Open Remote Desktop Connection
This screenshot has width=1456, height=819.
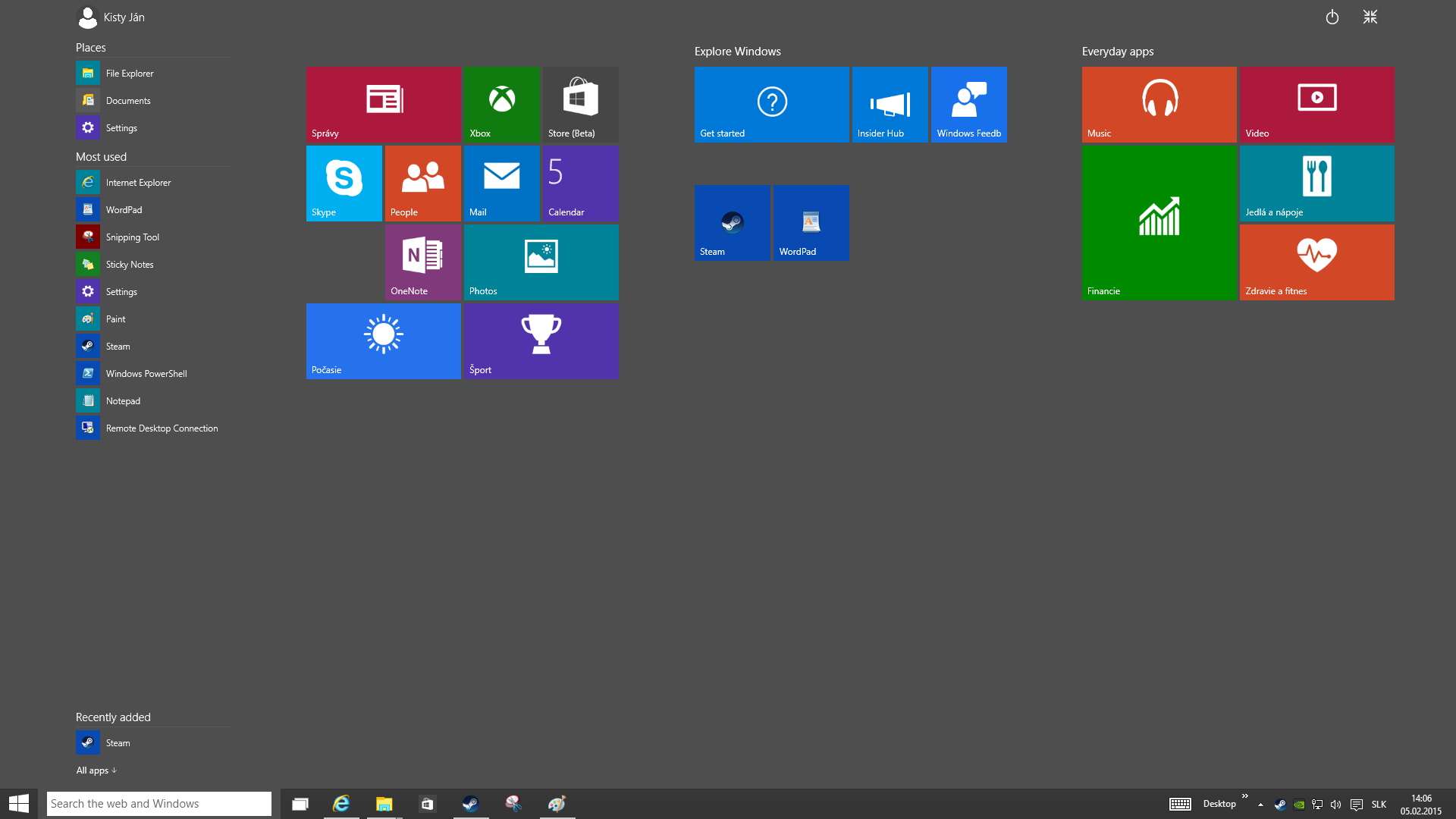(x=152, y=428)
